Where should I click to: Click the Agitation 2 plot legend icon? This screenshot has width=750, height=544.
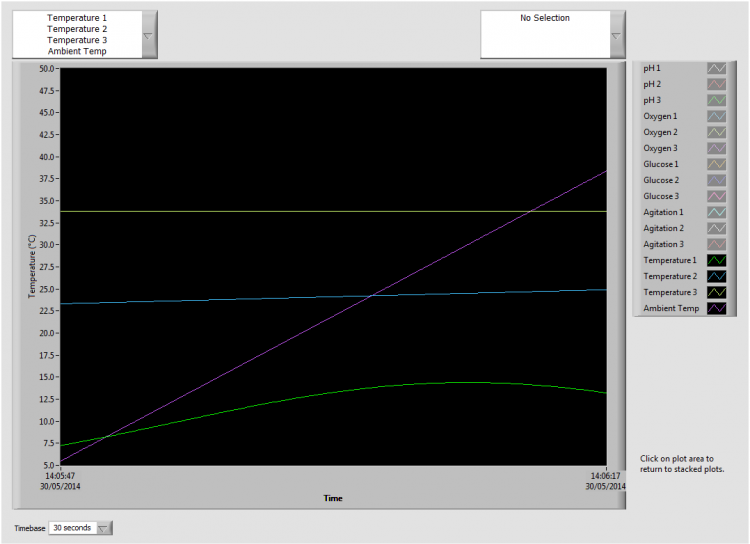coord(717,228)
